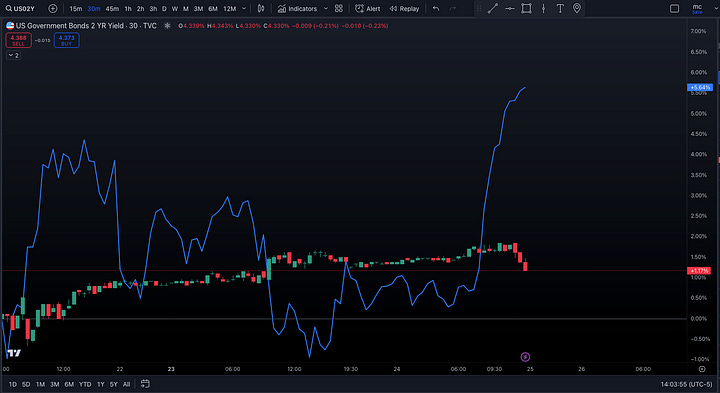Image resolution: width=720 pixels, height=393 pixels.
Task: Click the compare or add symbol plus icon
Action: (53, 8)
